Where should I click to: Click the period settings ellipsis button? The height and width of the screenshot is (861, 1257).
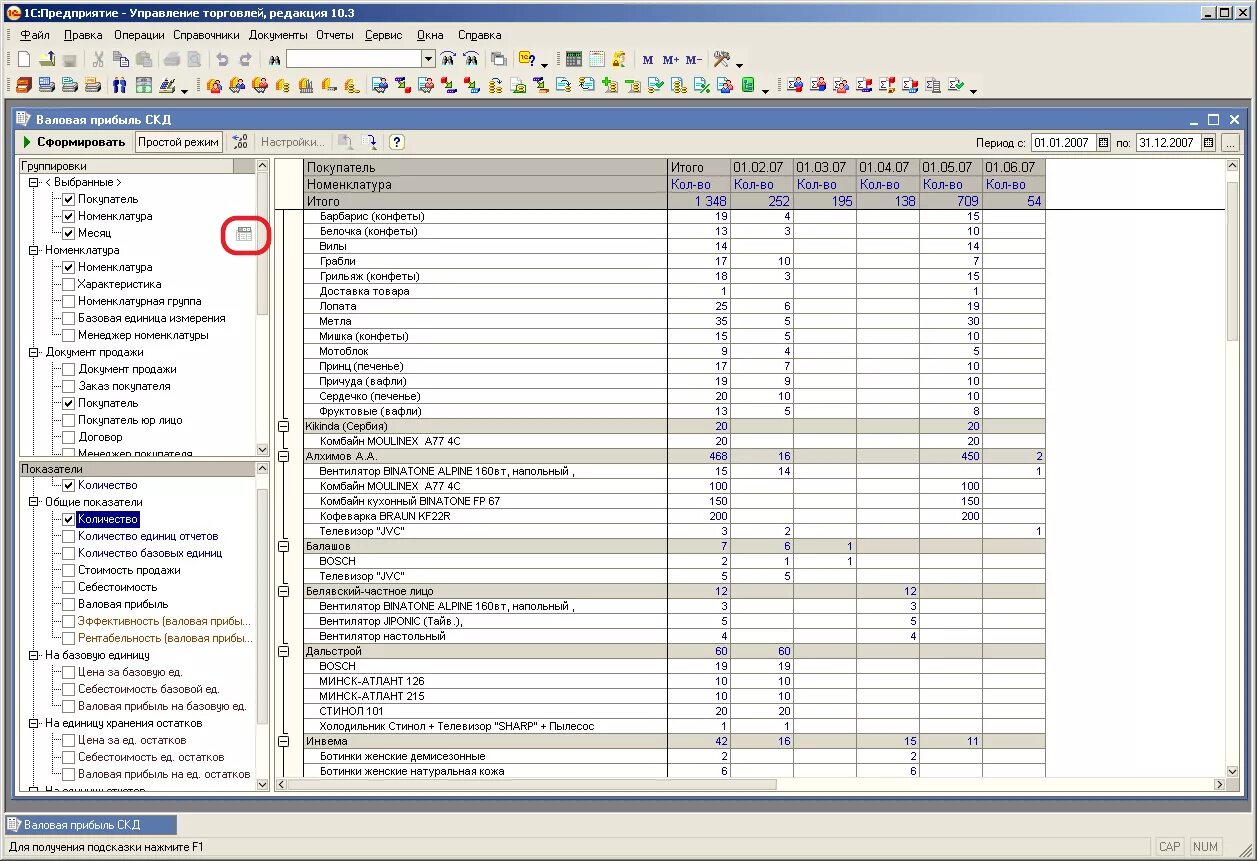point(1230,143)
